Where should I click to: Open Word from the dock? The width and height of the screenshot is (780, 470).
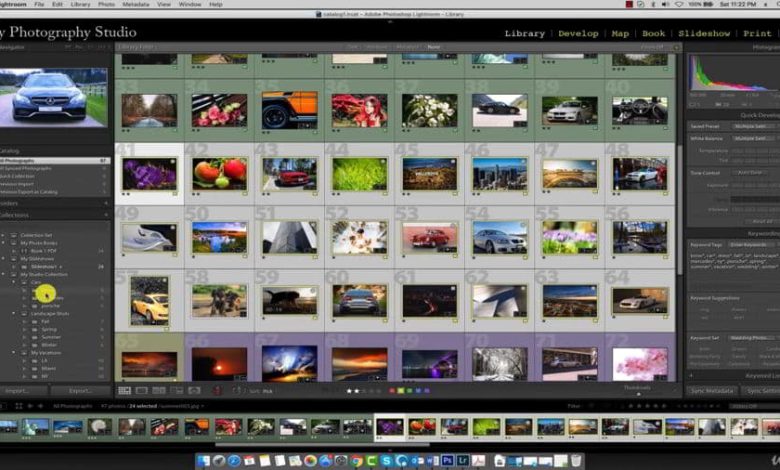[x=432, y=461]
